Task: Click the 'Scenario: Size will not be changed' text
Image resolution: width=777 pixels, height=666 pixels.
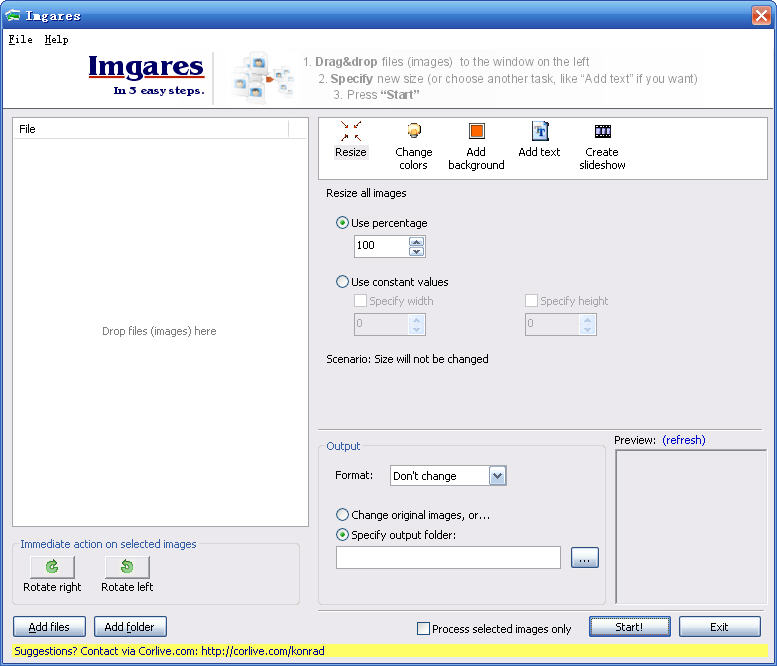Action: [x=407, y=359]
